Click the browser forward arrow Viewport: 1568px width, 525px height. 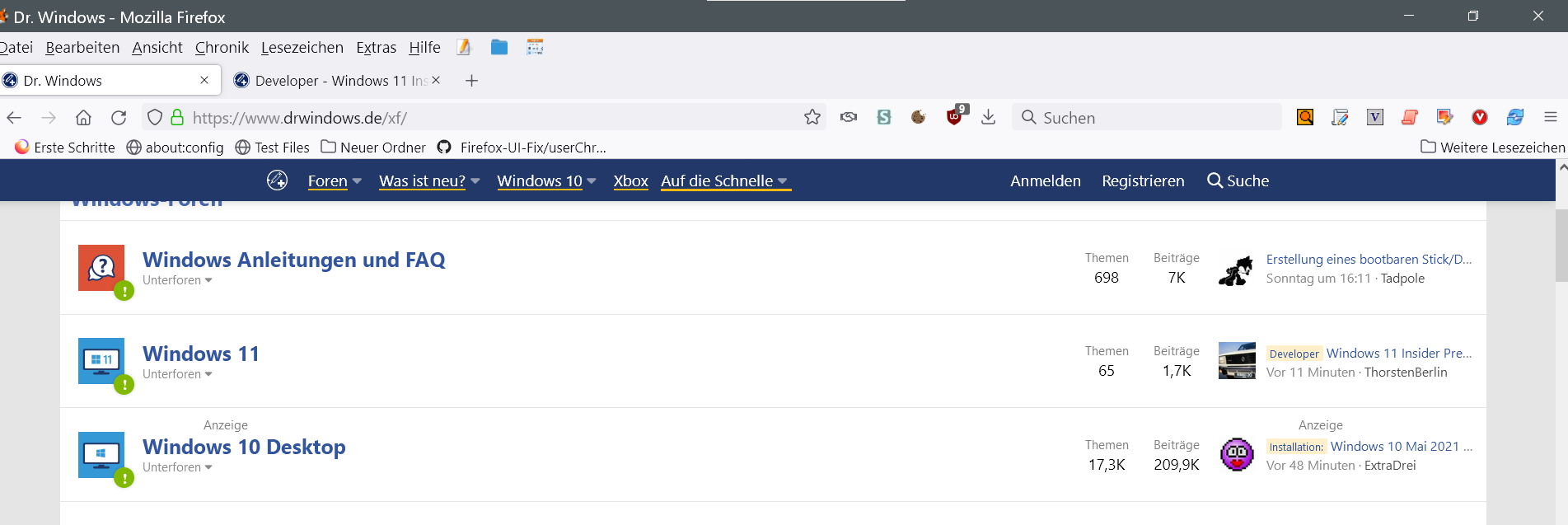49,118
